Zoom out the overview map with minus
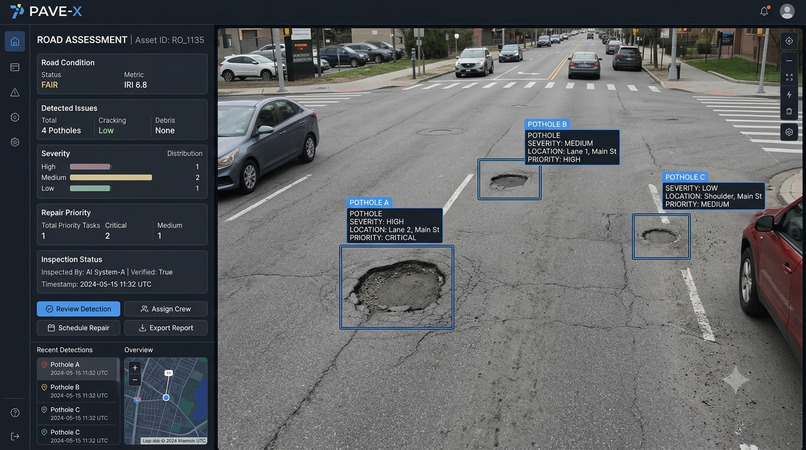This screenshot has width=806, height=450. (x=135, y=380)
